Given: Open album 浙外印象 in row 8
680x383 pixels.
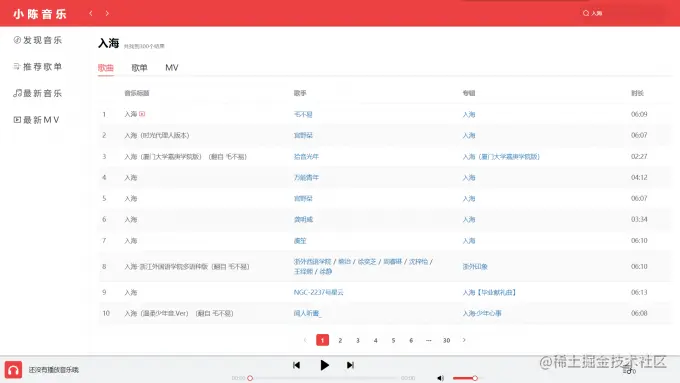Looking at the screenshot, I should click(475, 266).
